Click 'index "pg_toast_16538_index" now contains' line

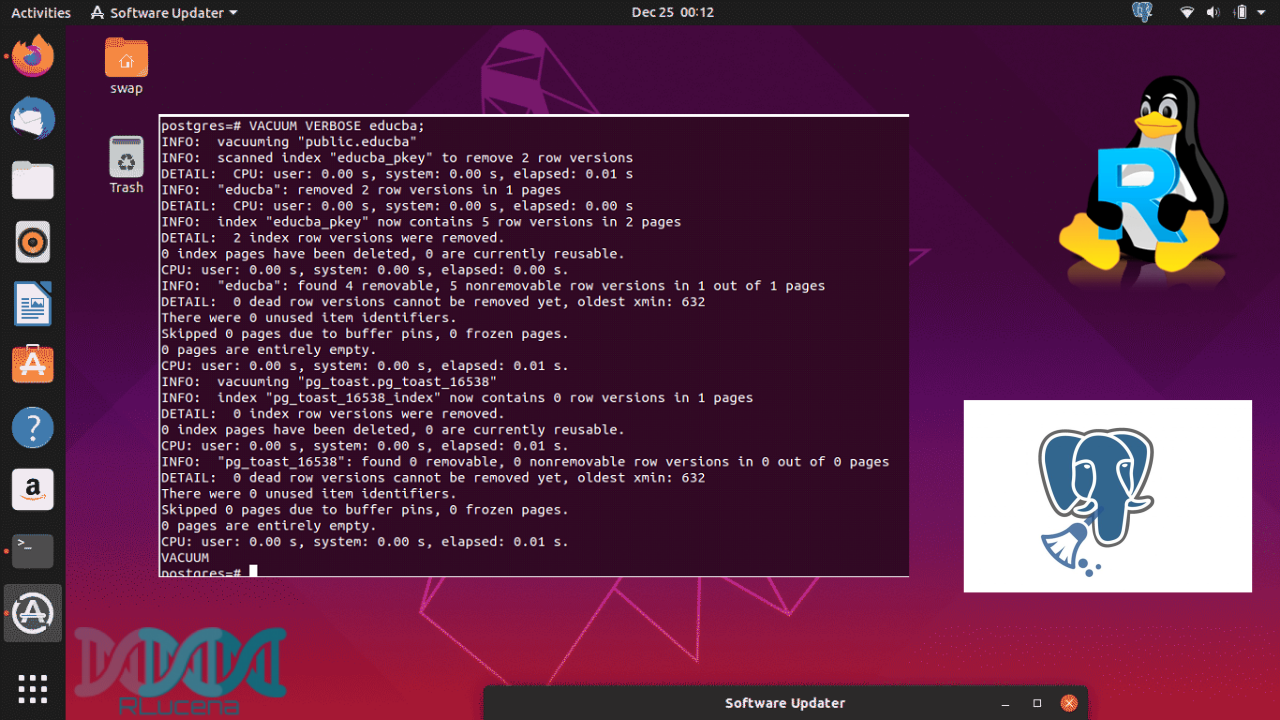[457, 398]
